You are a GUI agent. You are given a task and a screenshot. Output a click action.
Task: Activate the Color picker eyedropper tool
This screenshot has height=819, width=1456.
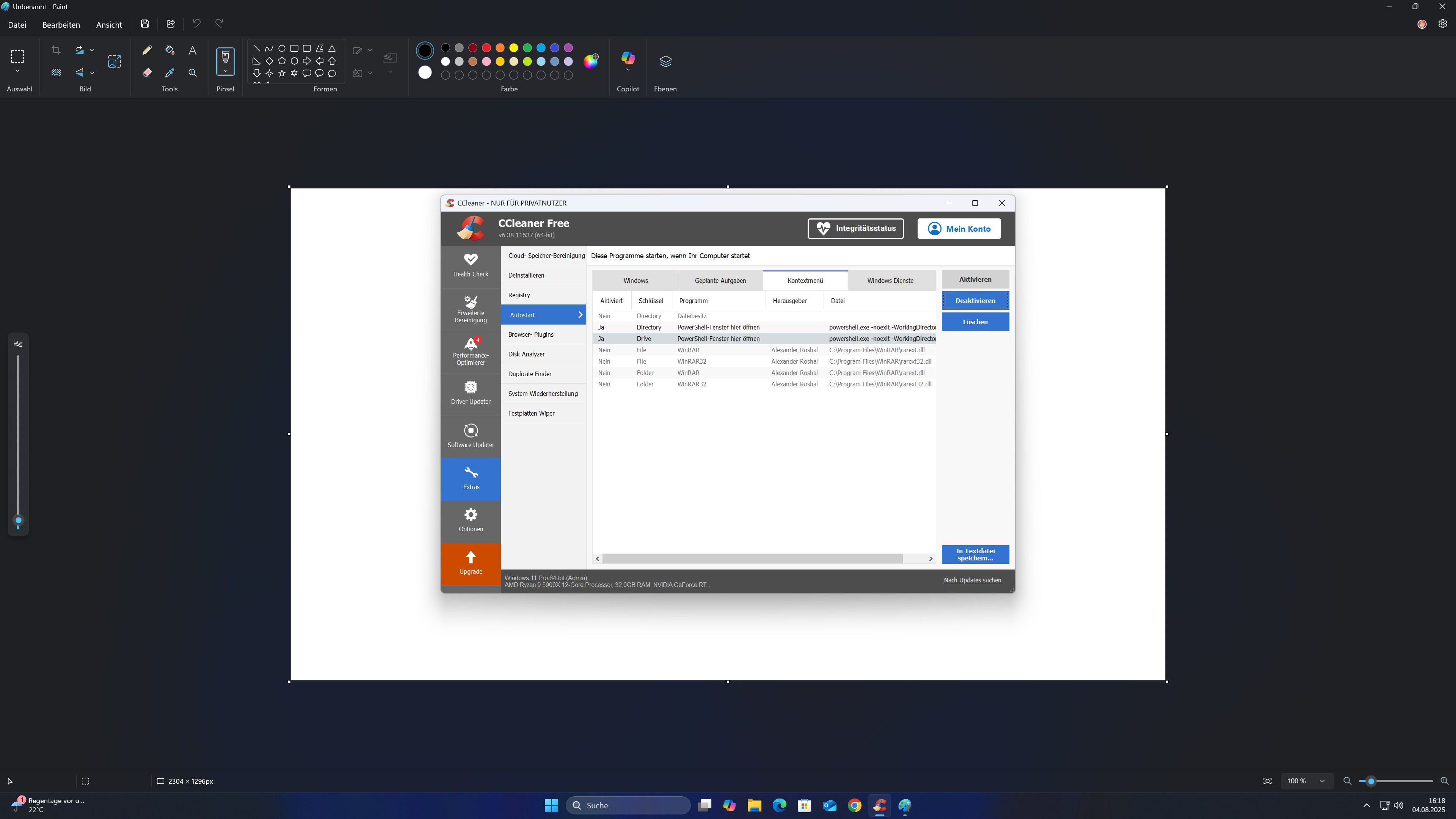tap(169, 73)
